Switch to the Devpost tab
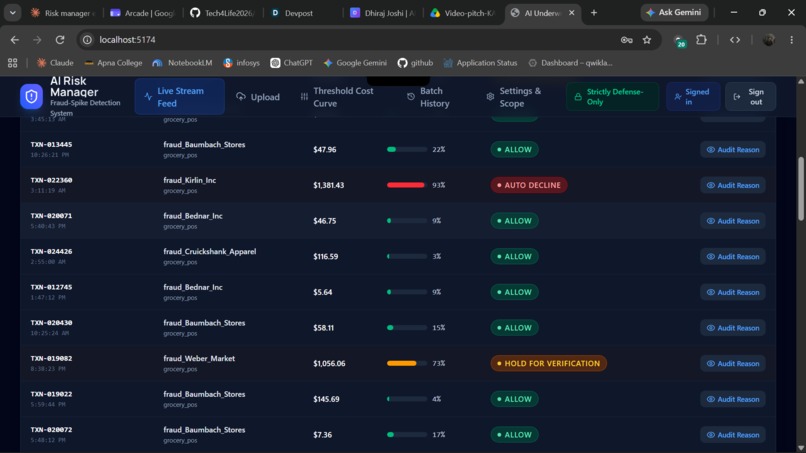 click(303, 13)
